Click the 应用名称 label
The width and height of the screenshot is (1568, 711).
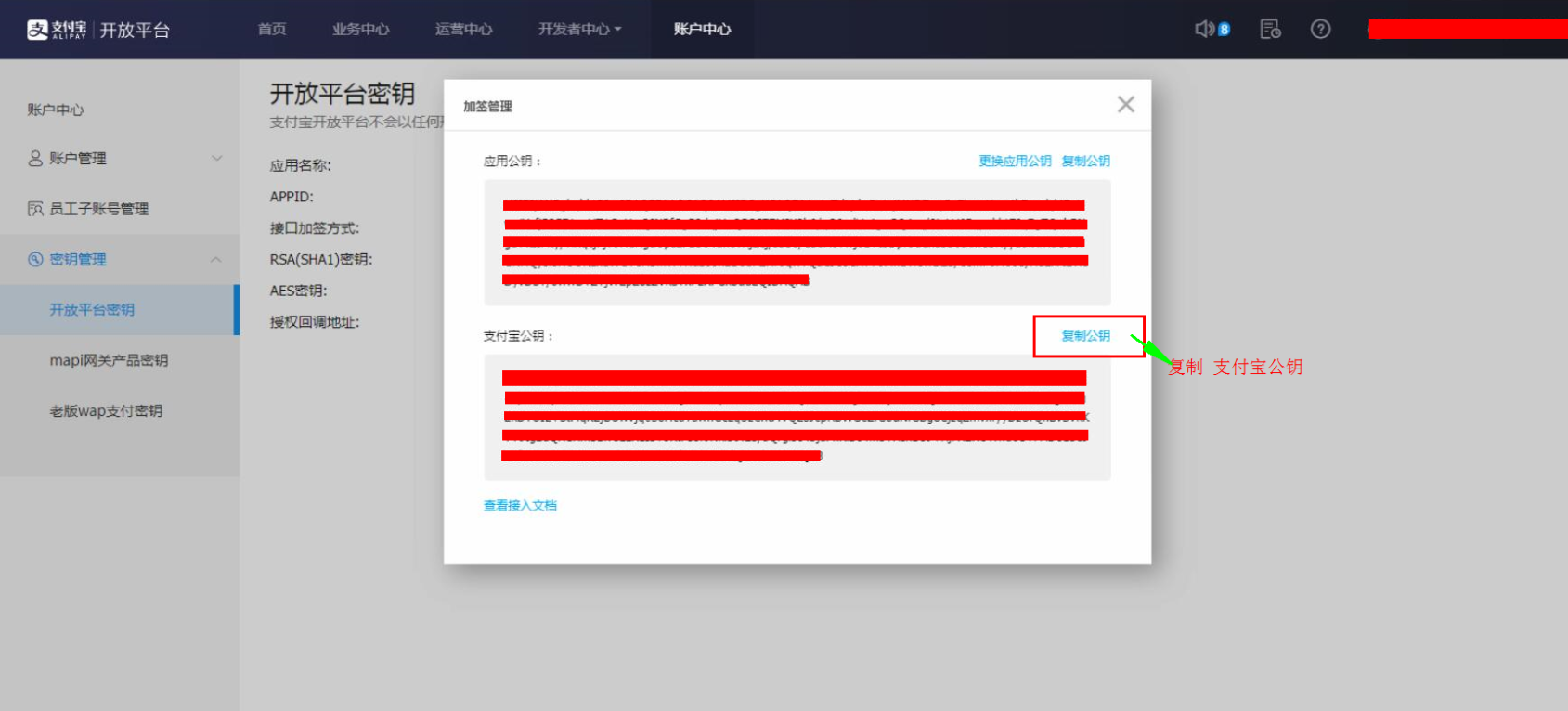[301, 165]
